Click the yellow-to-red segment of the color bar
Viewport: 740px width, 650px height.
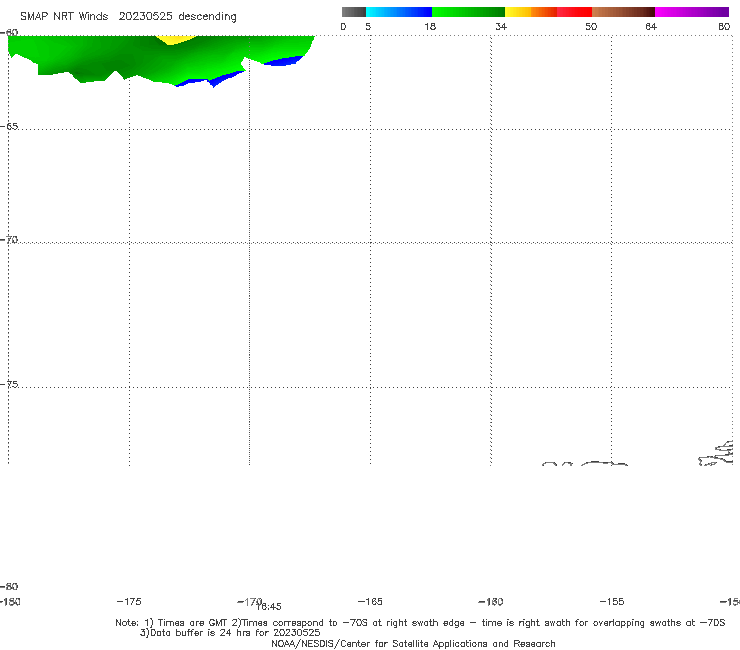(548, 12)
